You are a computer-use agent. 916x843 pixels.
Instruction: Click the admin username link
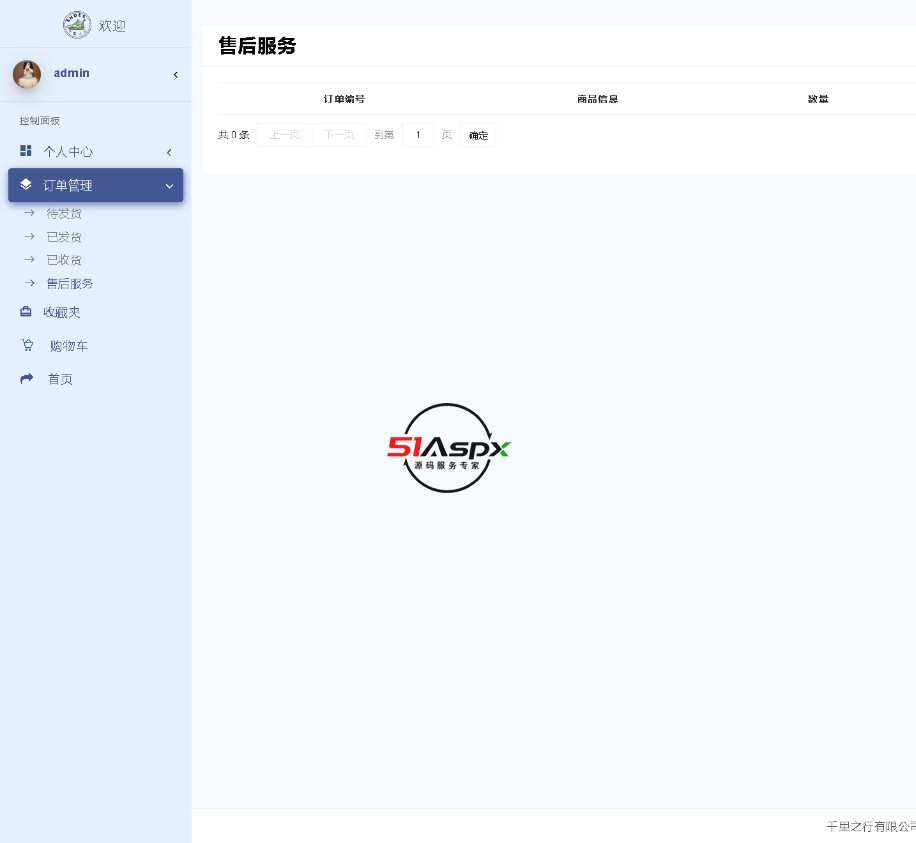71,73
